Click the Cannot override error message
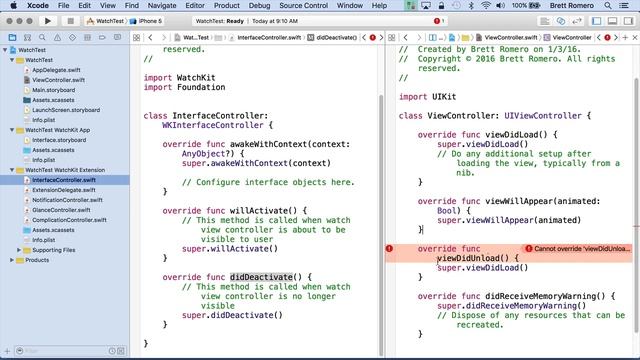This screenshot has height=360, width=640. [x=578, y=249]
